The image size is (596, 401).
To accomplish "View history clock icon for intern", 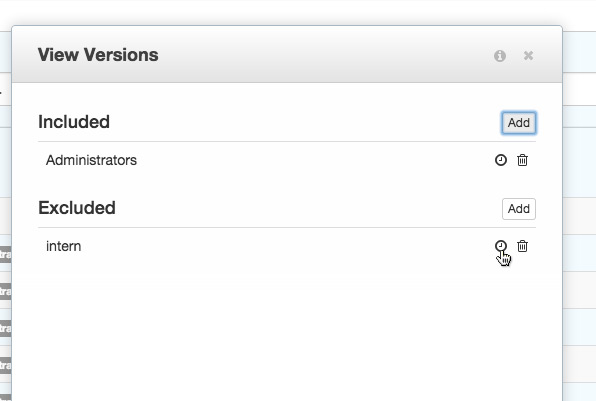I will pos(501,246).
